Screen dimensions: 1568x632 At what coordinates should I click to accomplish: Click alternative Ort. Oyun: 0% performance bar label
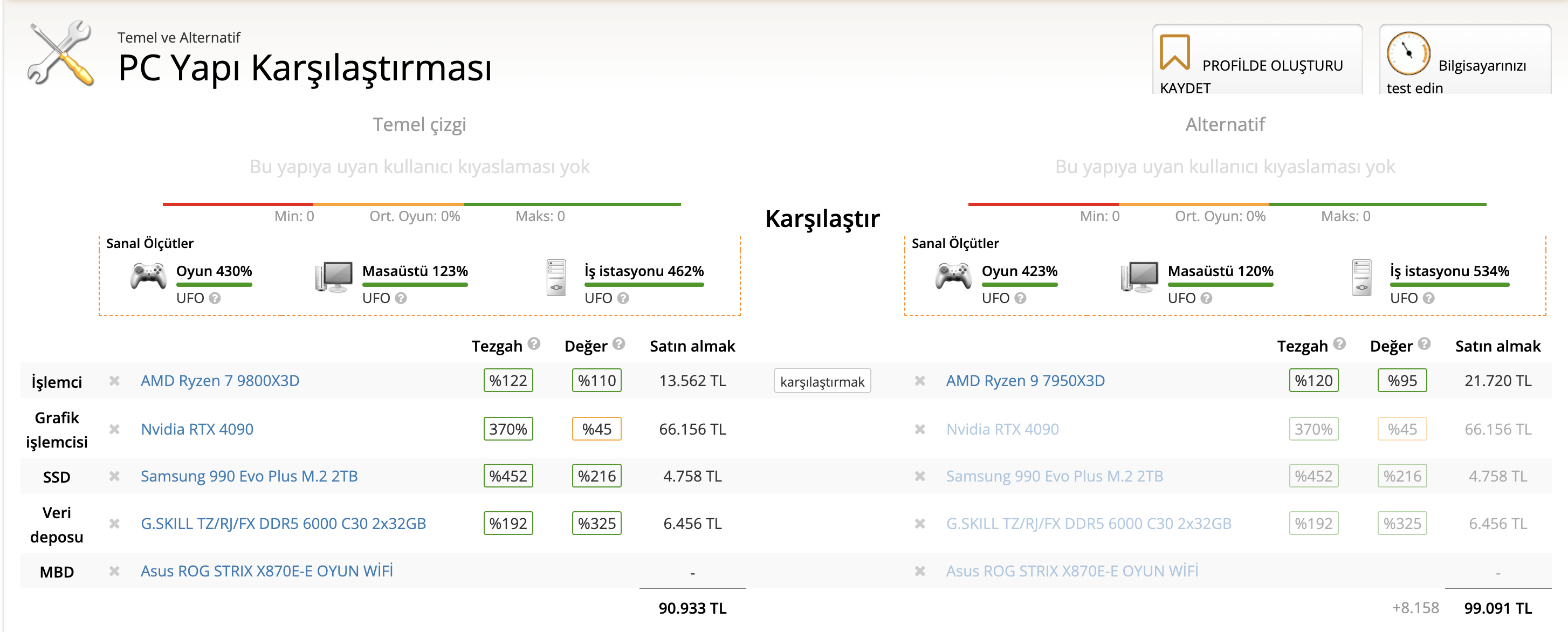click(1220, 216)
